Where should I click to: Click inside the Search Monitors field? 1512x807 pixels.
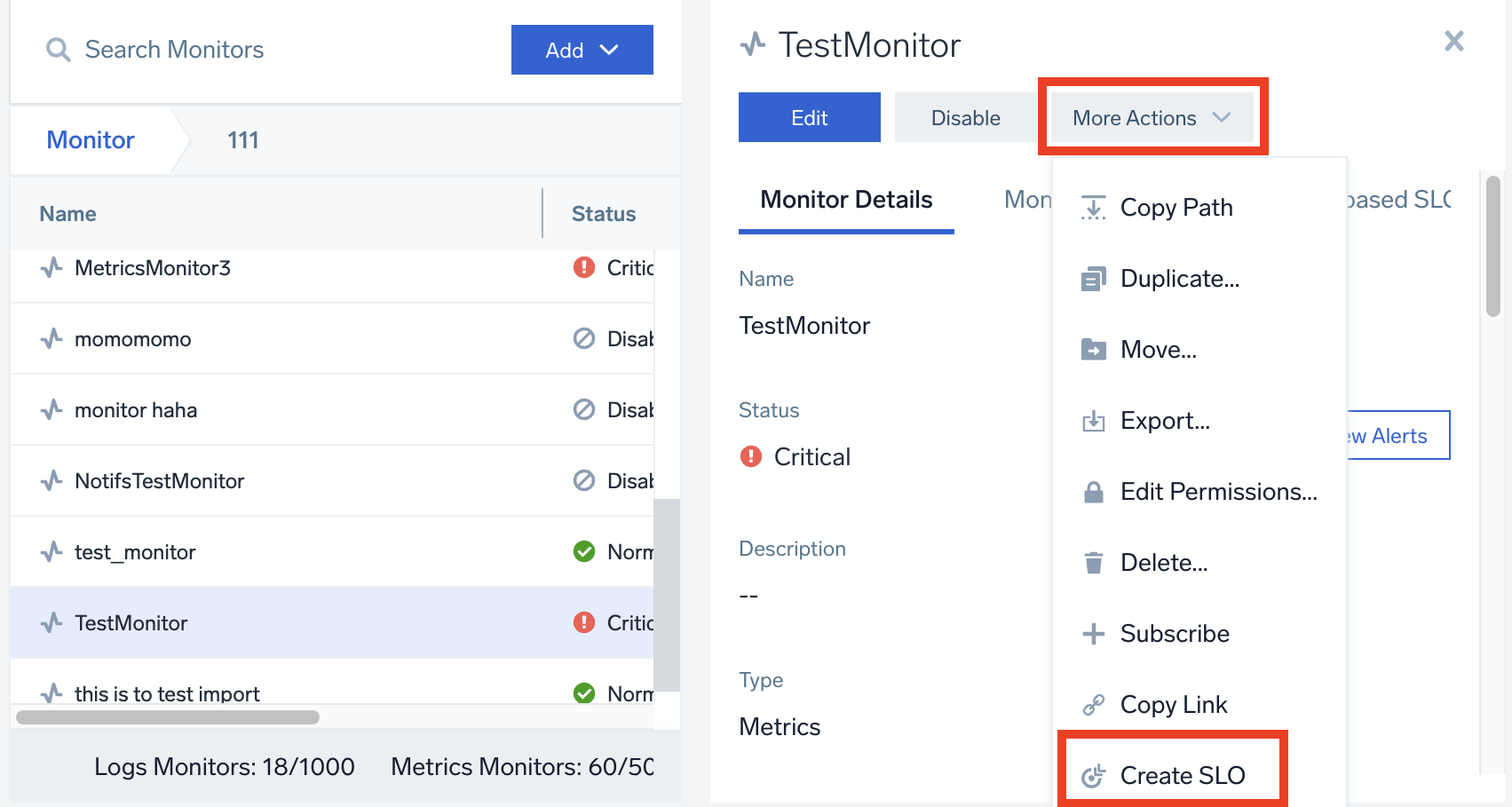click(x=222, y=50)
